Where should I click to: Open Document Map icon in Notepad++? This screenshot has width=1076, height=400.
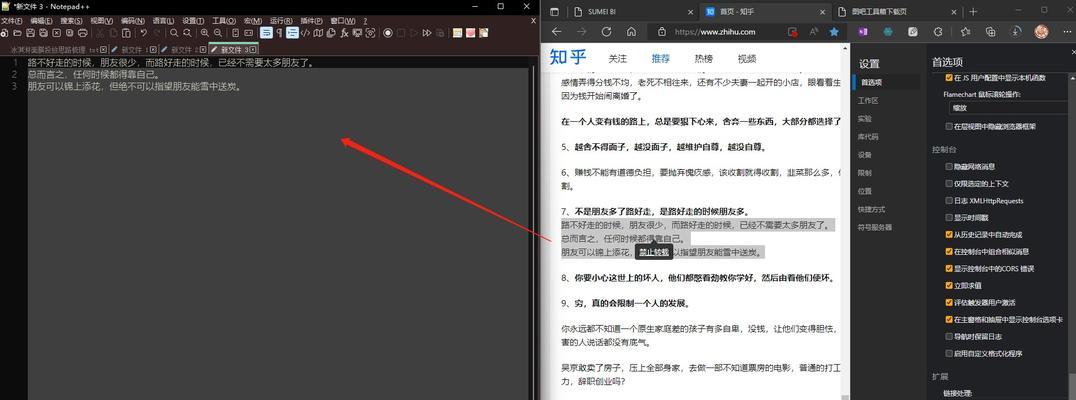pyautogui.click(x=319, y=33)
